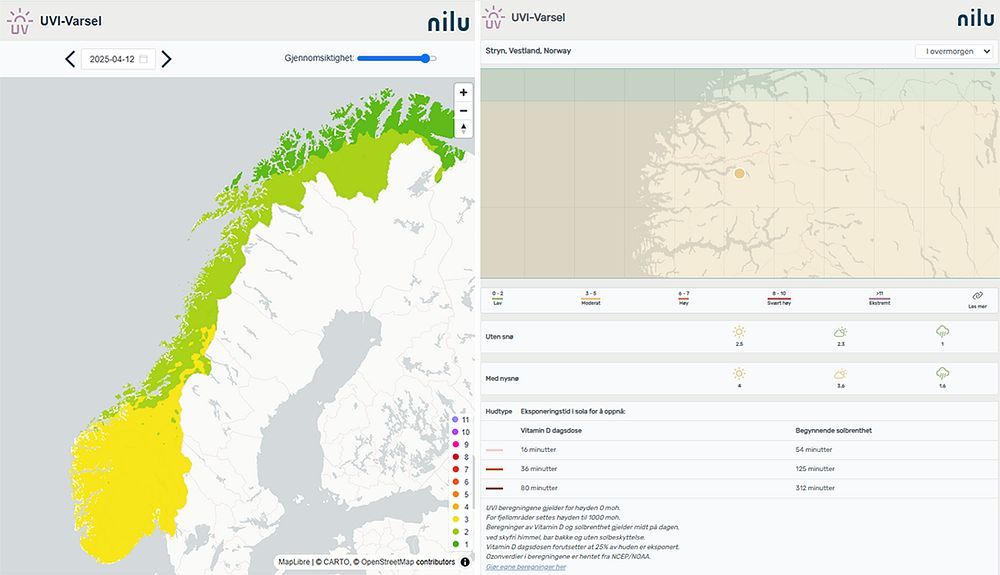This screenshot has width=1000, height=575.
Task: Click partly cloudy icon in Med nysnø row
Action: tap(841, 374)
